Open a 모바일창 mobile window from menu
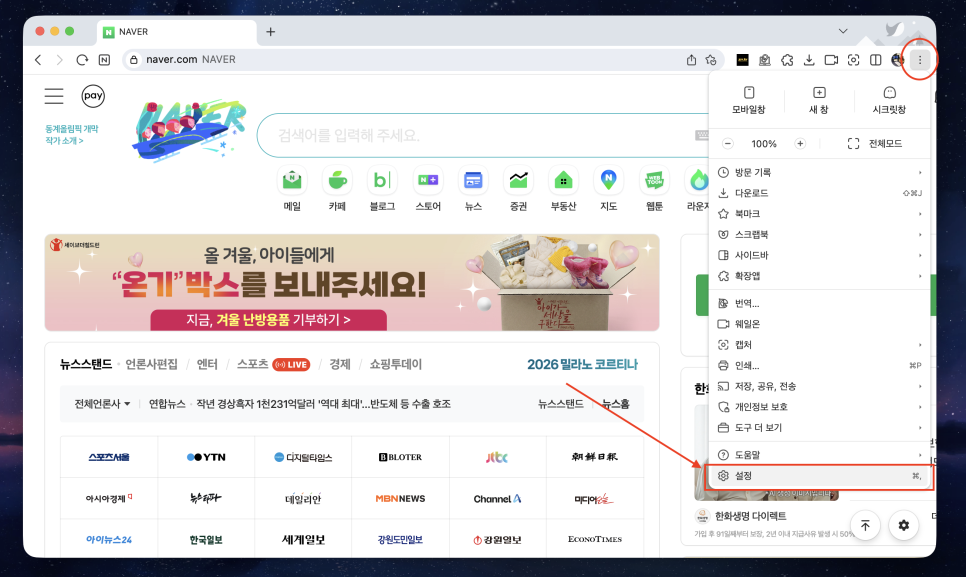This screenshot has height=577, width=966. 749,100
